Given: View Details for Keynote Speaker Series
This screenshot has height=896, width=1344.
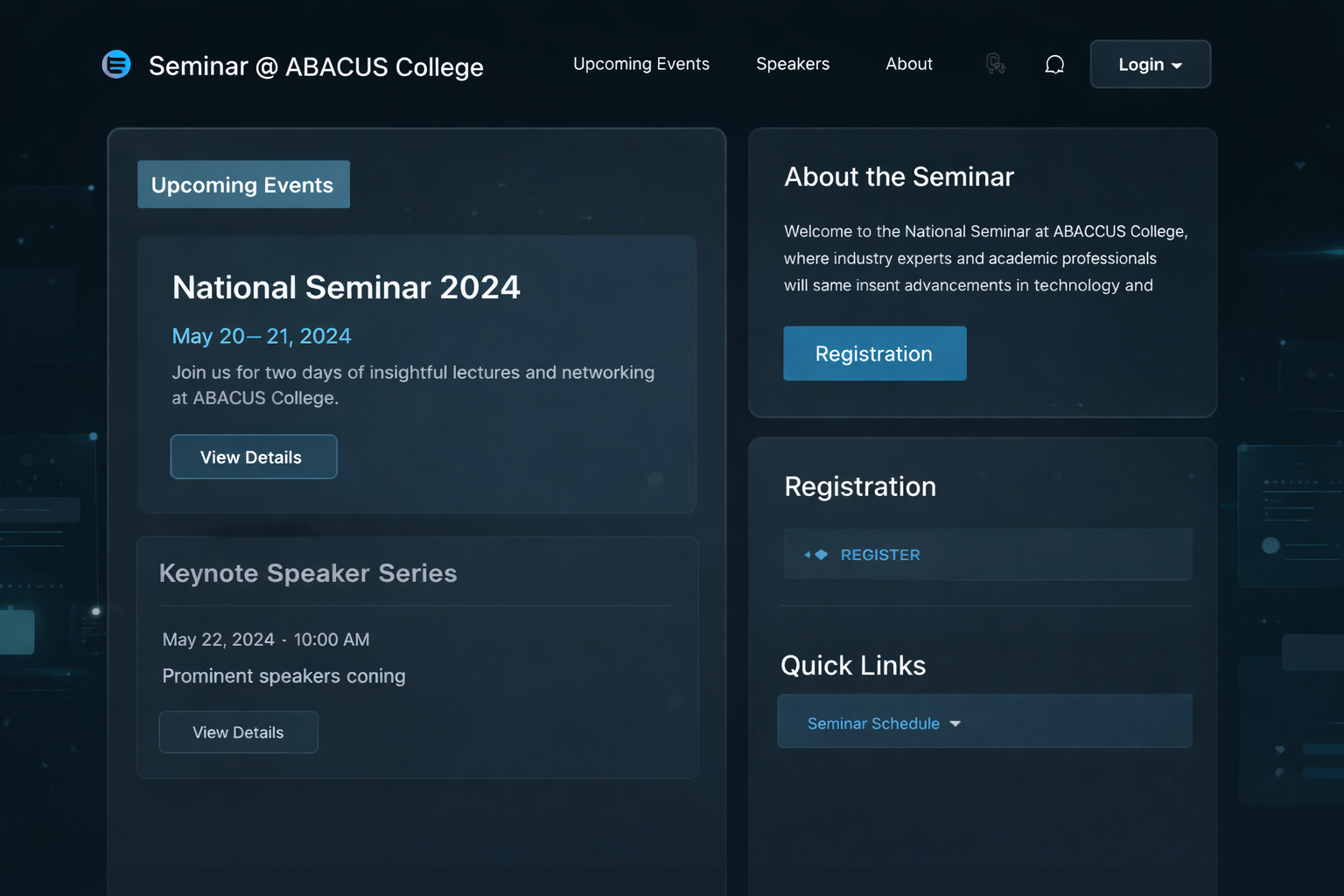Looking at the screenshot, I should pos(238,732).
